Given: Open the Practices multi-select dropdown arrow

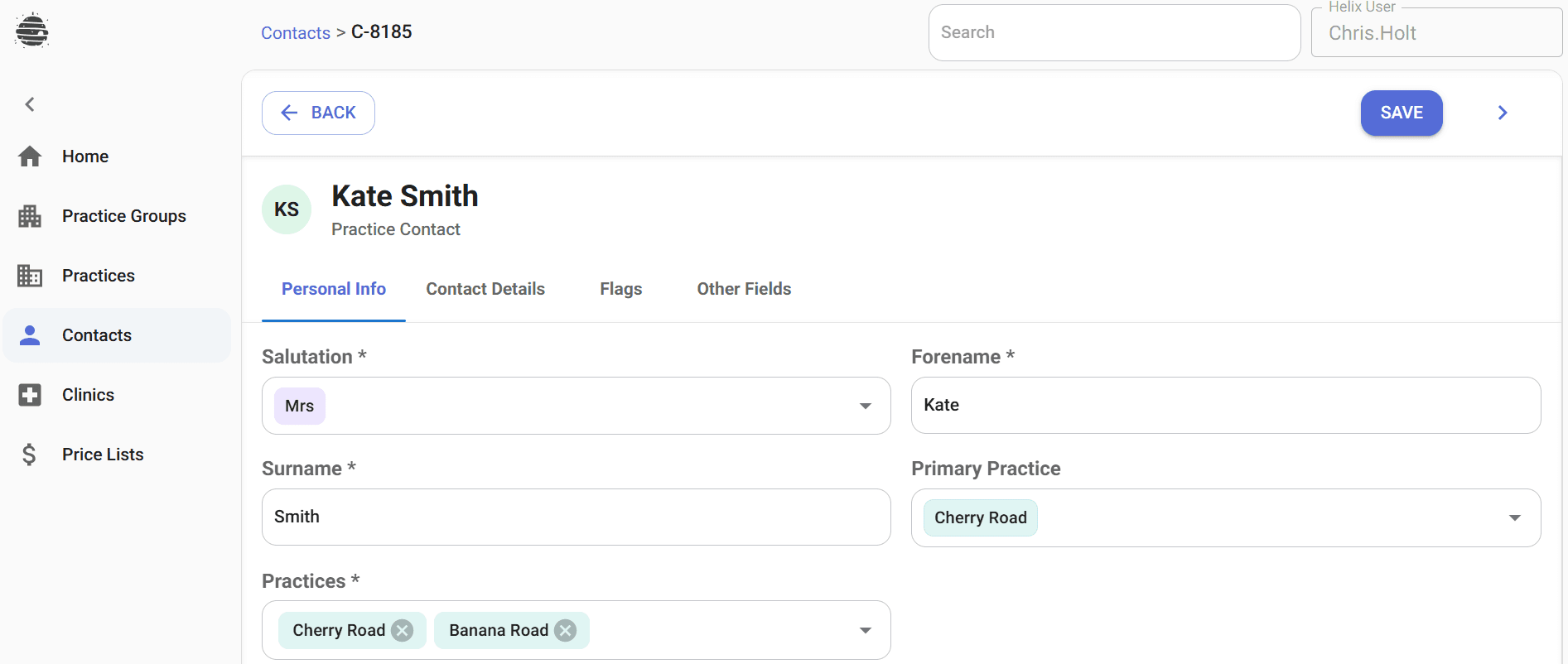Looking at the screenshot, I should coord(865,631).
